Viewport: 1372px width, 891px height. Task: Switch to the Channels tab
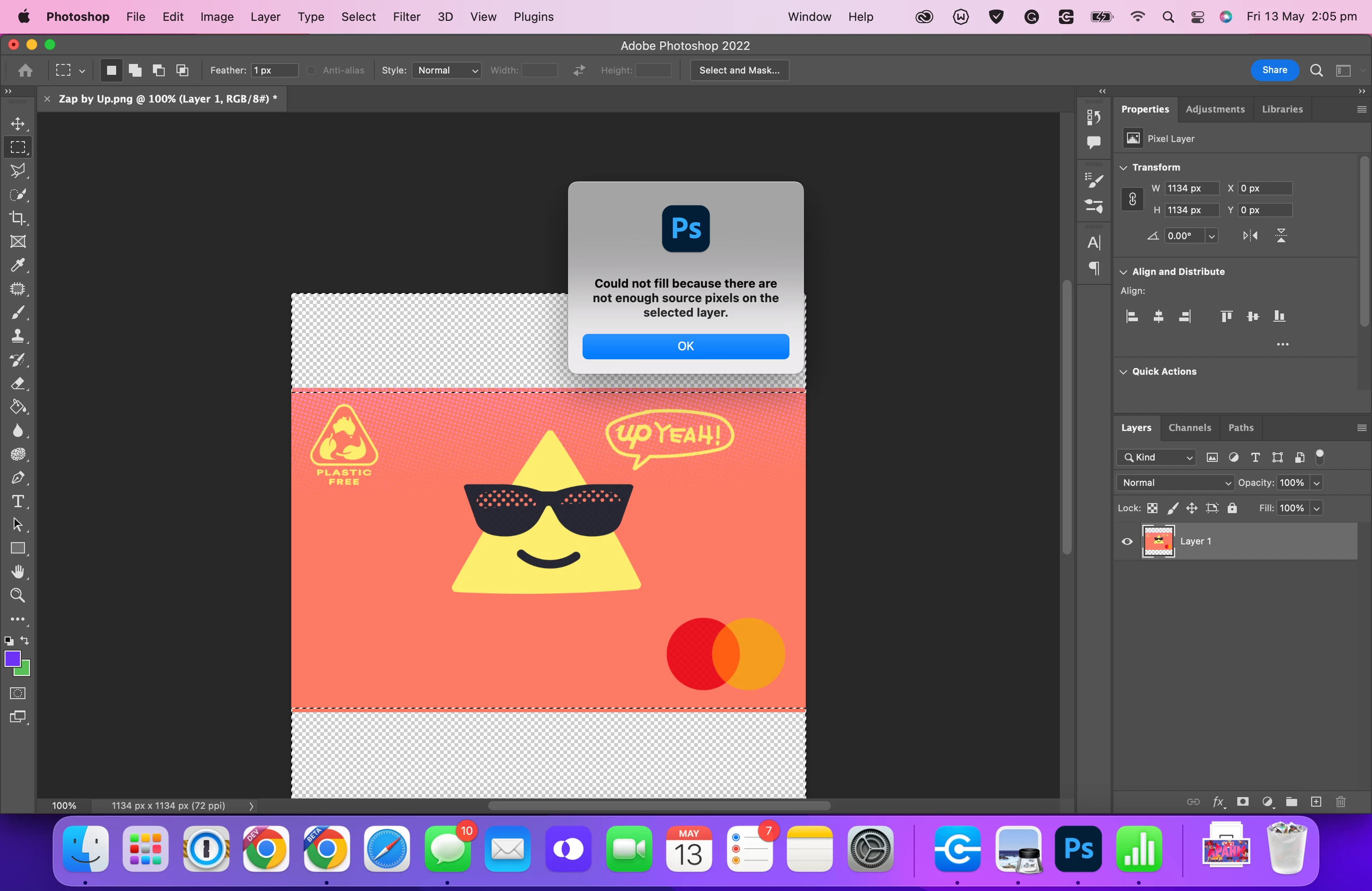1189,428
